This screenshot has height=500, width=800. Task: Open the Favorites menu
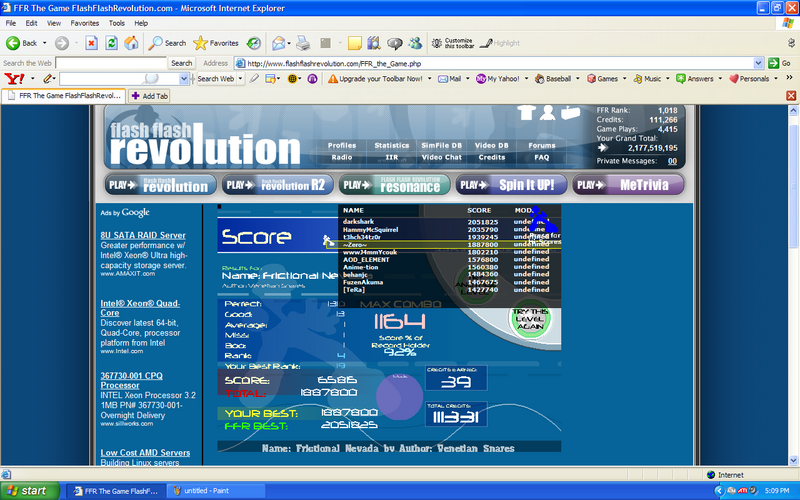[x=84, y=22]
